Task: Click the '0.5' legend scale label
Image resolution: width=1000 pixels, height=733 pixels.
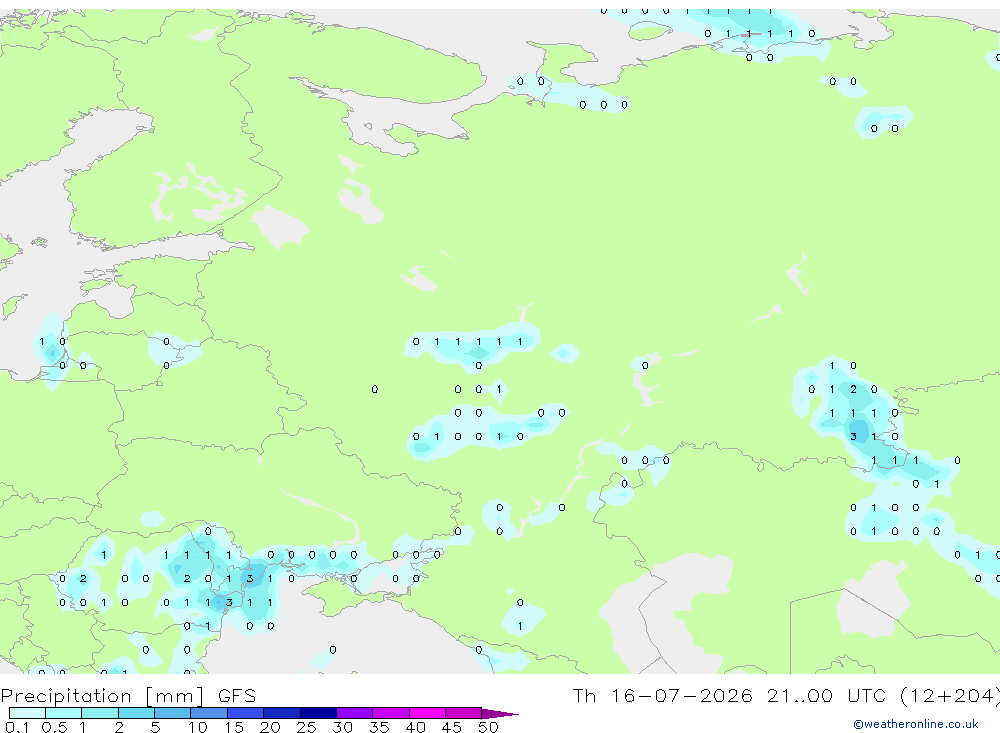Action: [x=54, y=727]
